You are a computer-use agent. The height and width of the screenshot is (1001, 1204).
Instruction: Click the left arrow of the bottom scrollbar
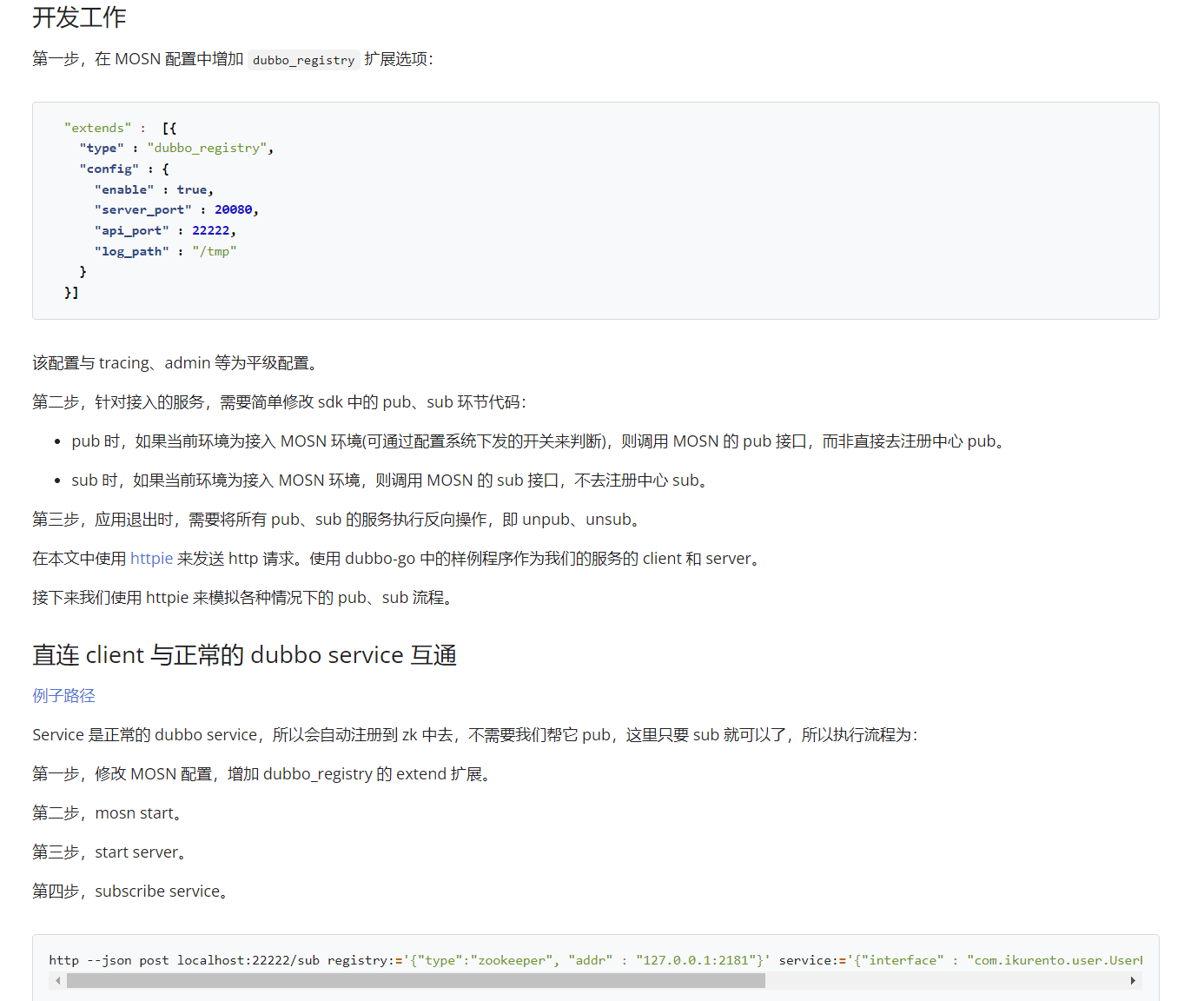click(58, 980)
